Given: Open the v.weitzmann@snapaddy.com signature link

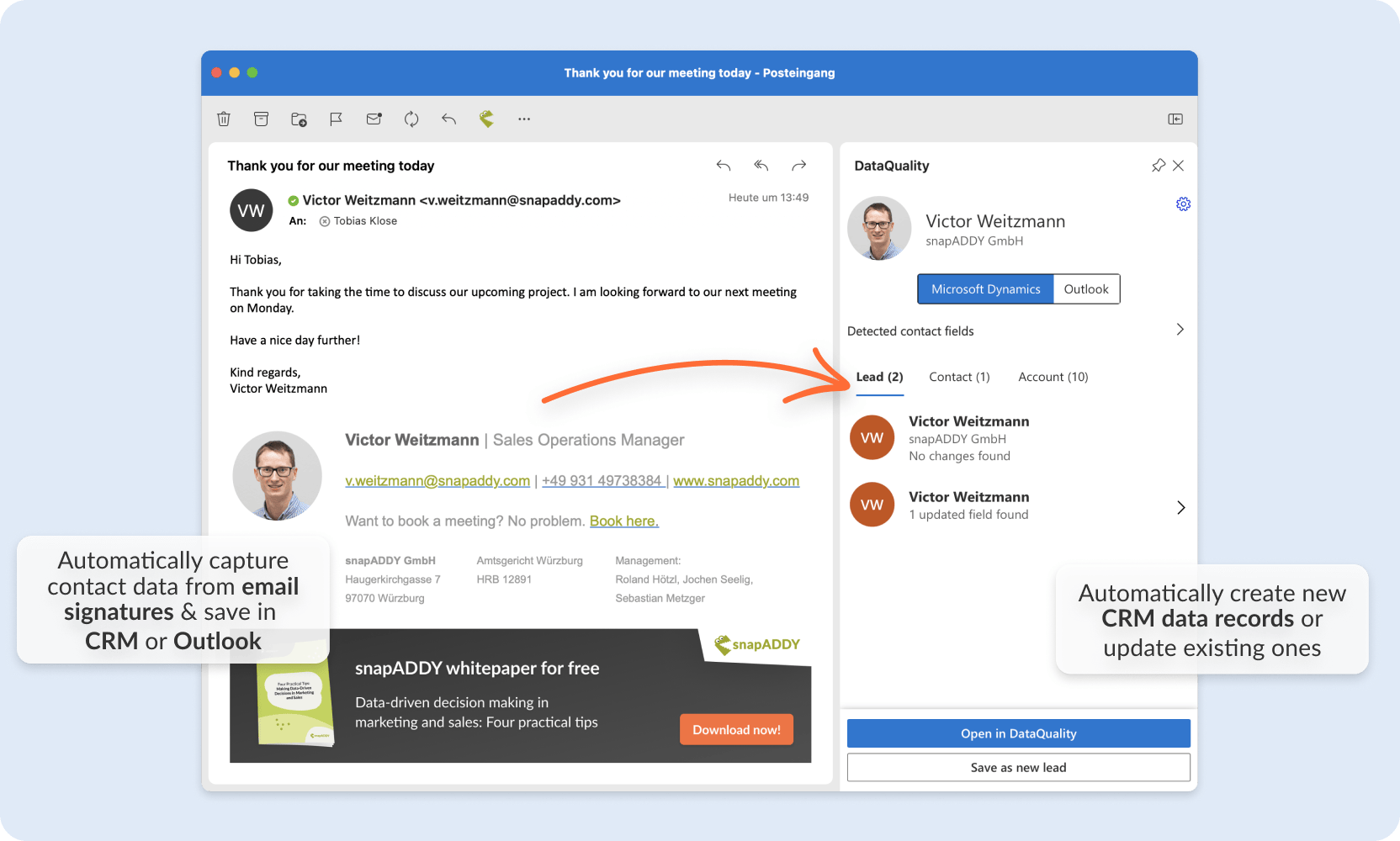Looking at the screenshot, I should [x=437, y=481].
